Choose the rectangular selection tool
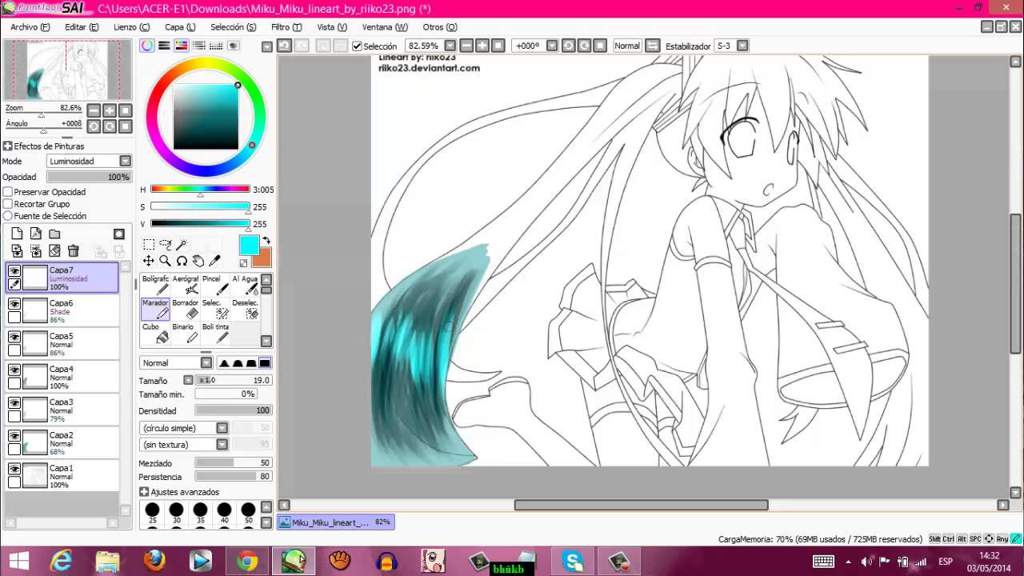The width and height of the screenshot is (1024, 576). click(149, 244)
